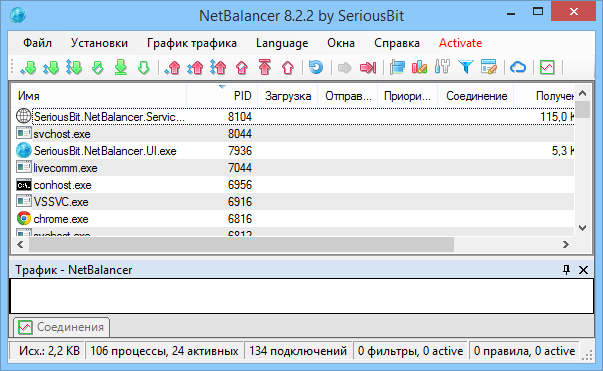
Task: Pin the Трафик panel with pushpin icon
Action: [566, 270]
